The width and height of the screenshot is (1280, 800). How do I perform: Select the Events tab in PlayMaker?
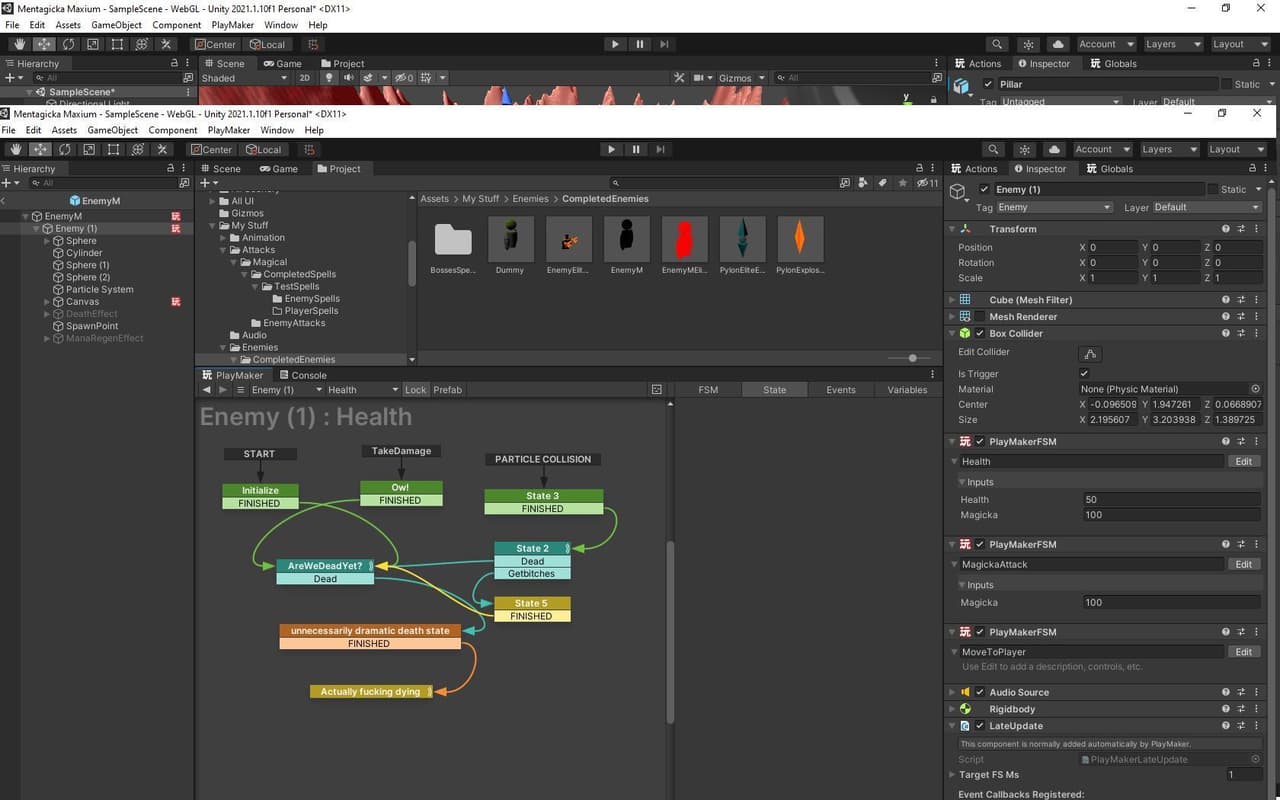(841, 390)
